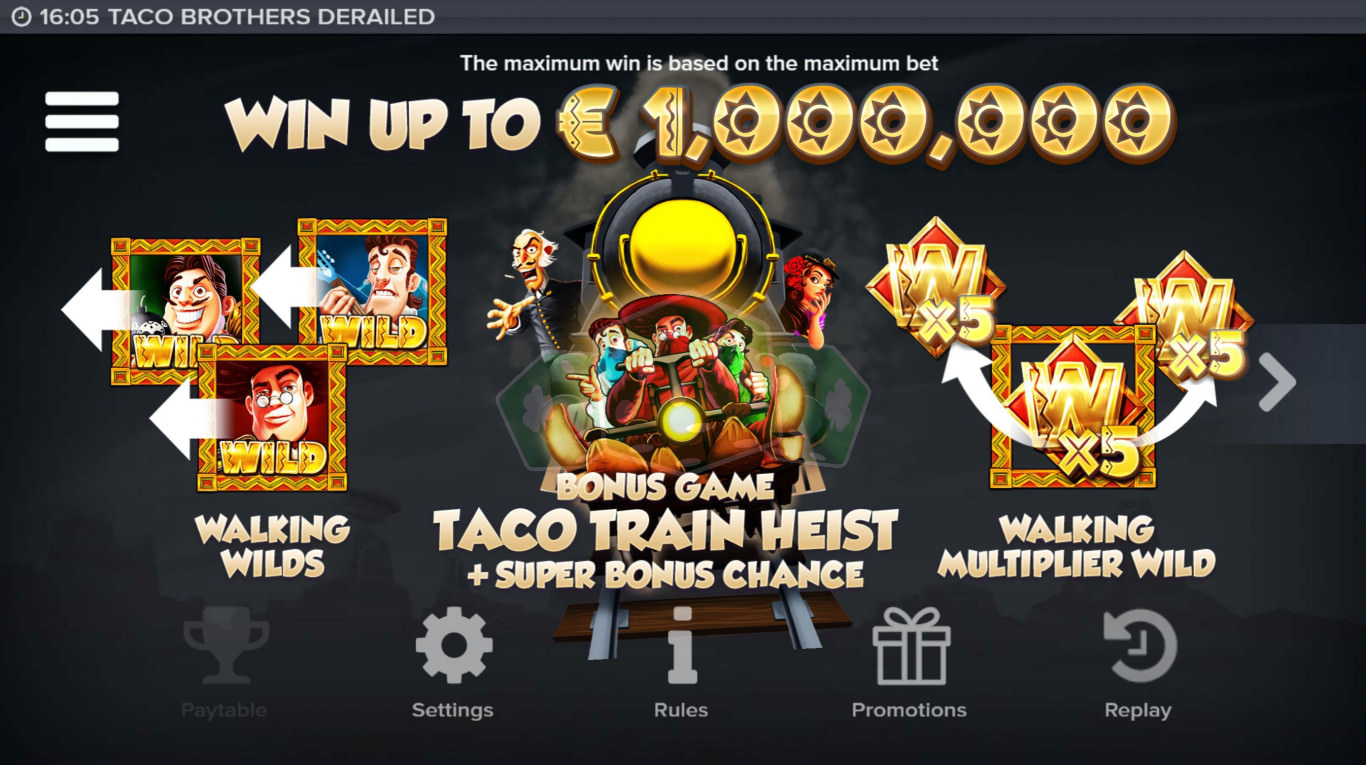Screen dimensions: 1366x765
Task: Advance to next feature slide arrow
Action: [1277, 382]
